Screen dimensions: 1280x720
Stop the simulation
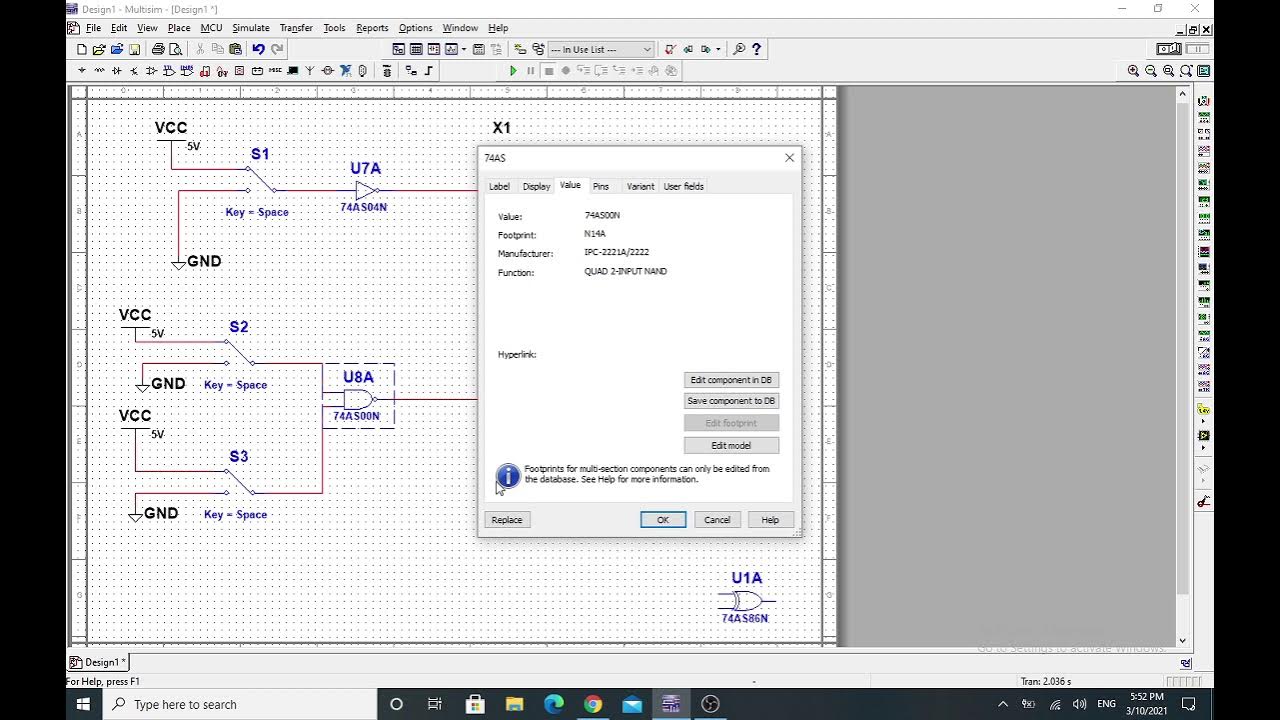549,71
